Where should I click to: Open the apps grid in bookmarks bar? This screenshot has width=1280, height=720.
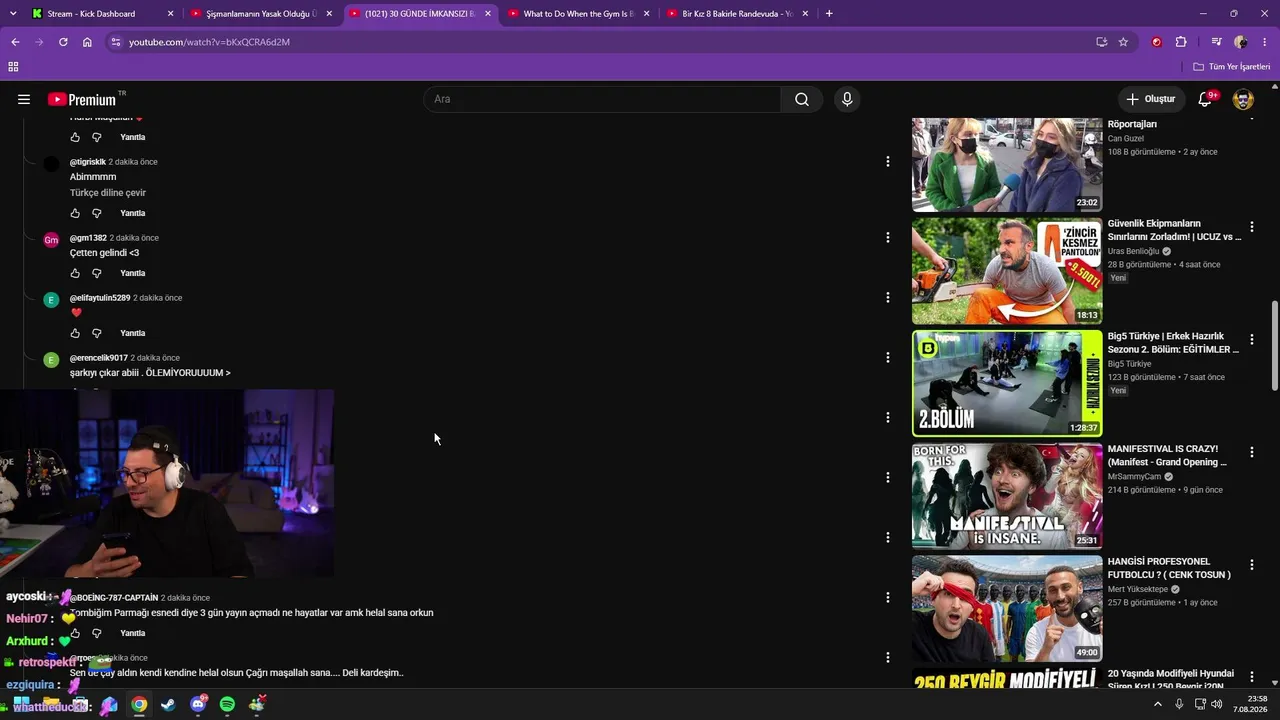tap(13, 67)
